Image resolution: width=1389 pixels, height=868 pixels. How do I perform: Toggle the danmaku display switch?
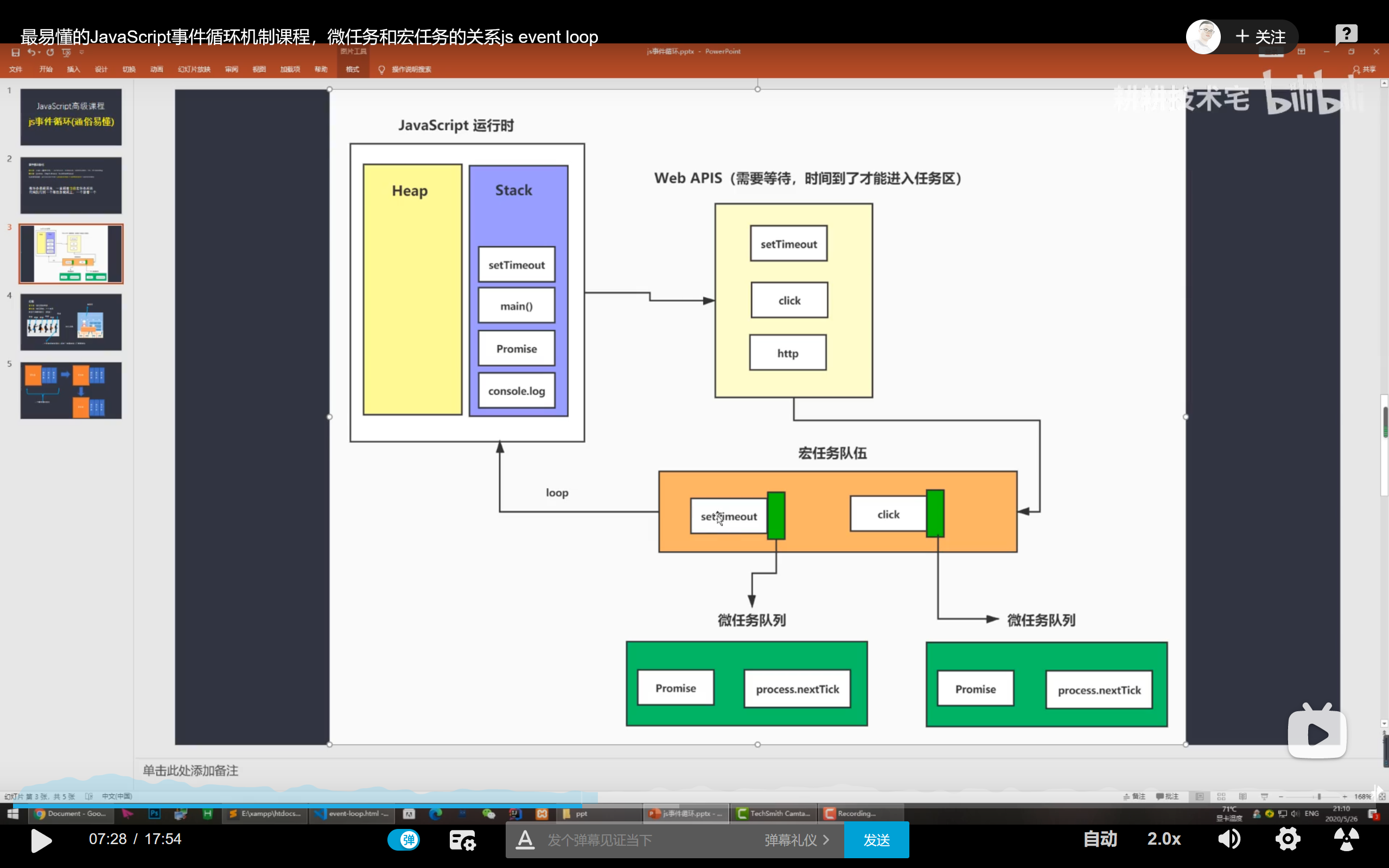[x=404, y=840]
